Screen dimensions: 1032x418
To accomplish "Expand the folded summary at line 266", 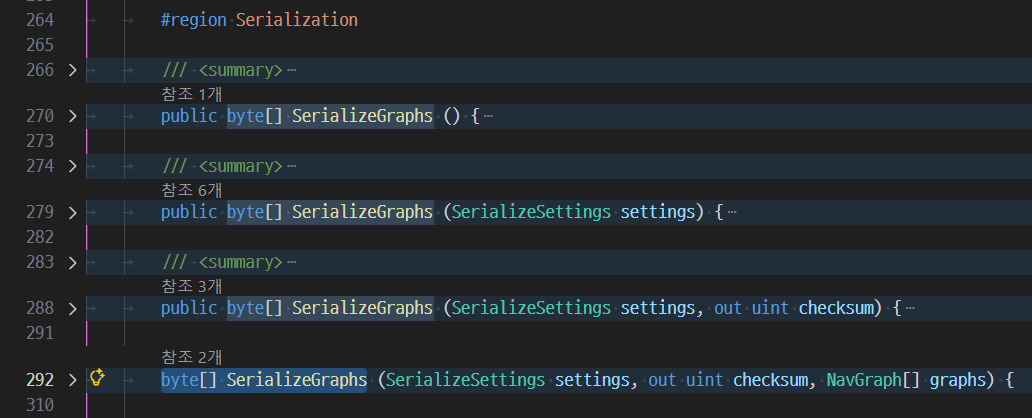I will (x=71, y=70).
